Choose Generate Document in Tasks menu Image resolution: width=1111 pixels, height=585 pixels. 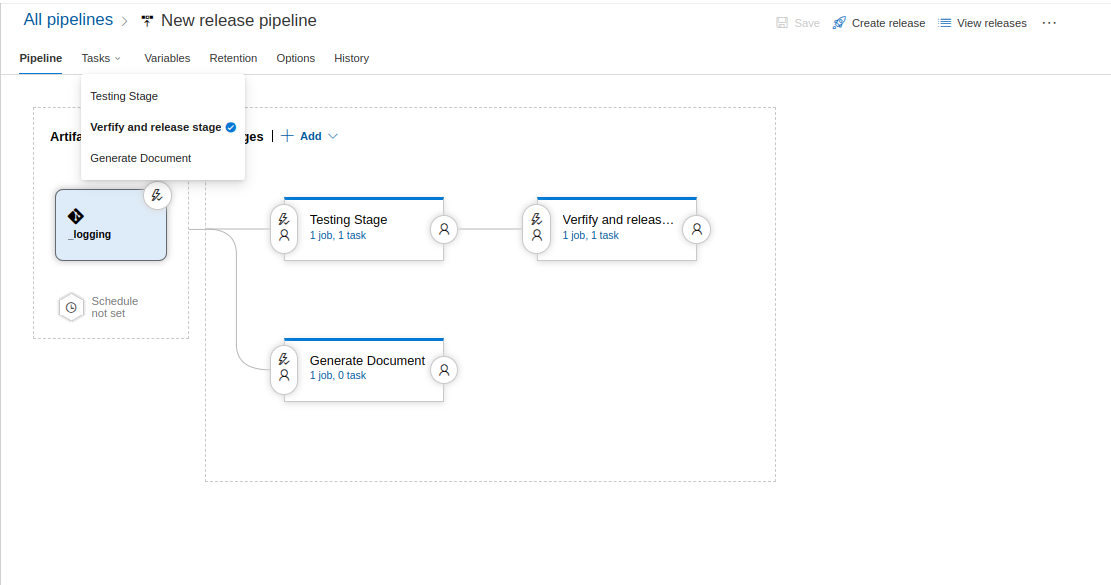click(x=140, y=158)
